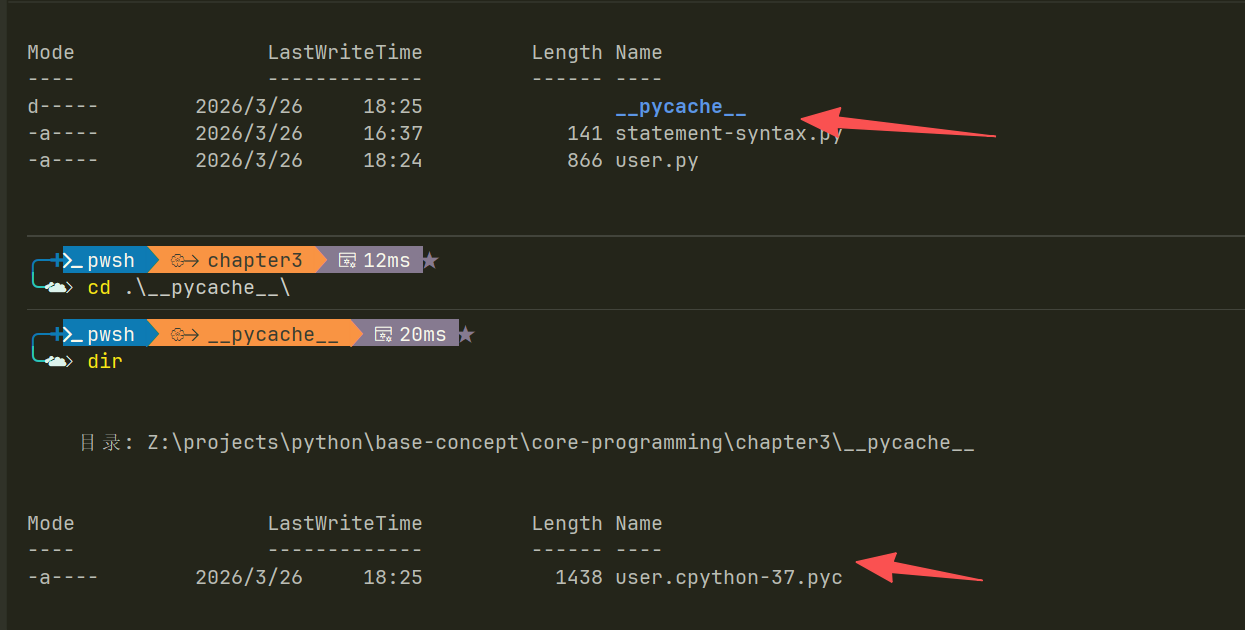Click the star icon after the 20ms segment
This screenshot has width=1245, height=630.
pyautogui.click(x=466, y=334)
